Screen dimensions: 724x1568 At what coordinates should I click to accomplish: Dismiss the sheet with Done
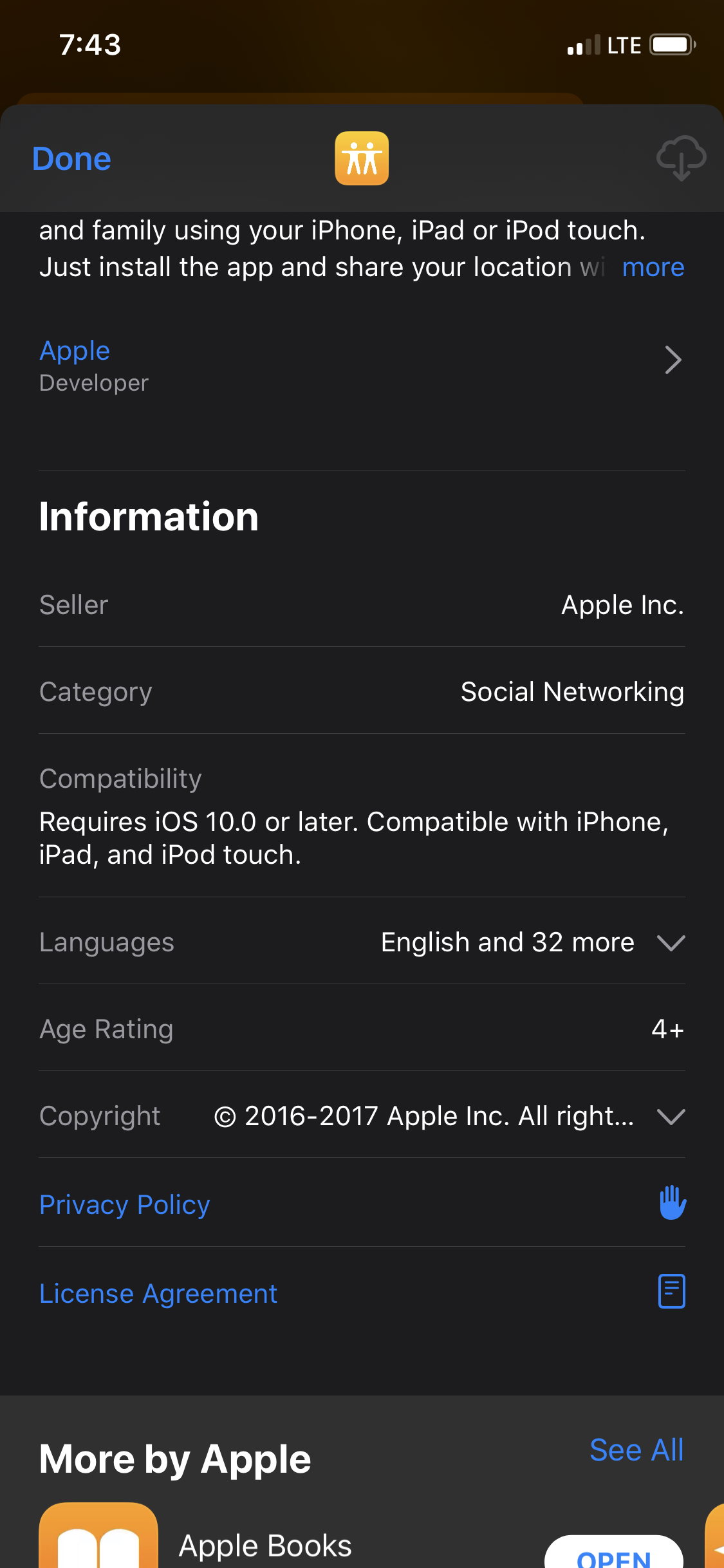71,159
